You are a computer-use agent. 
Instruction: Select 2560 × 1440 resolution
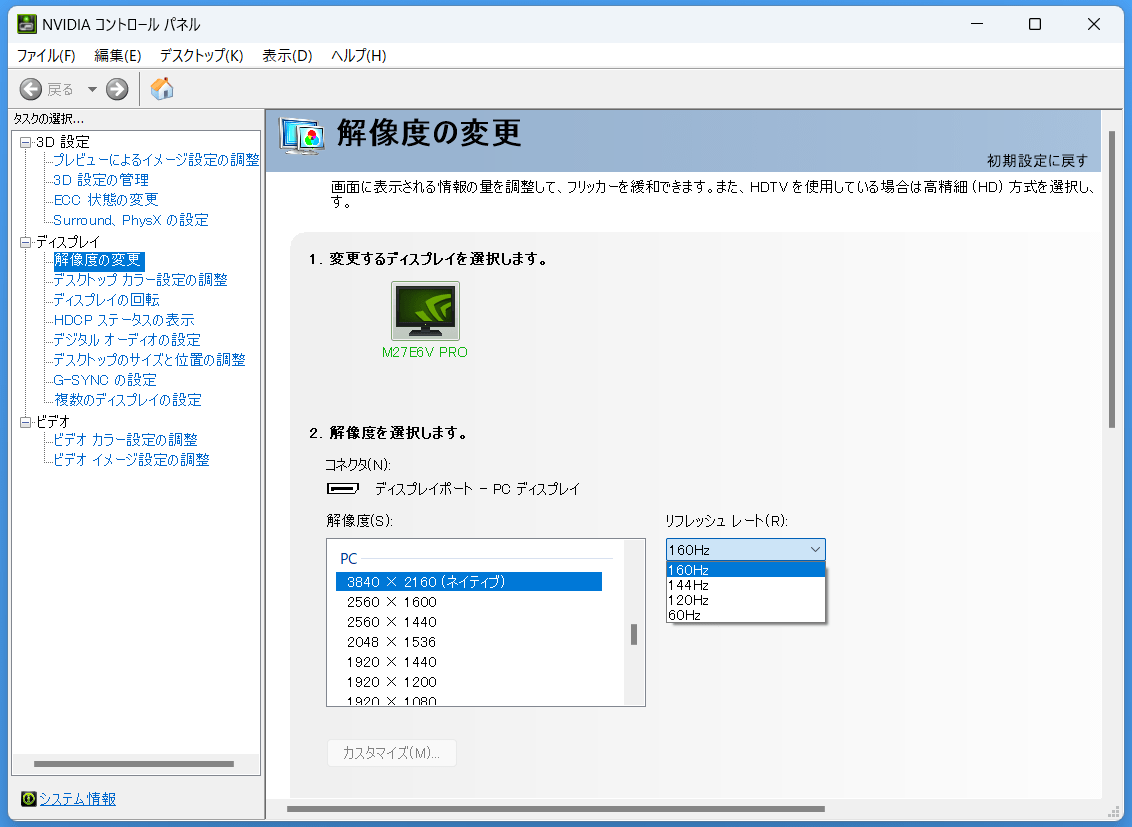click(x=392, y=622)
